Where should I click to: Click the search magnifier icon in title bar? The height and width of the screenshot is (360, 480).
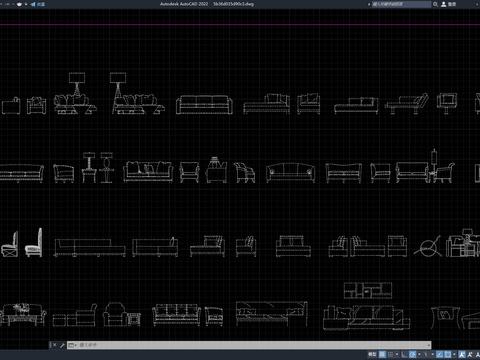coord(435,4)
